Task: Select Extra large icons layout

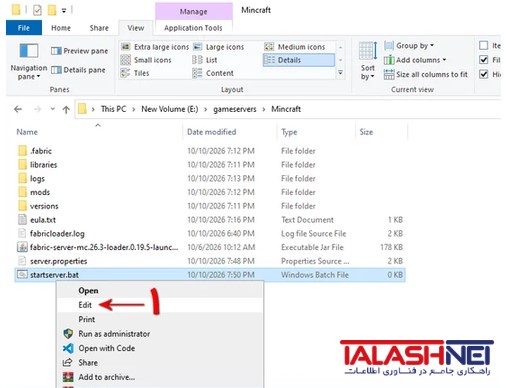Action: pyautogui.click(x=155, y=47)
